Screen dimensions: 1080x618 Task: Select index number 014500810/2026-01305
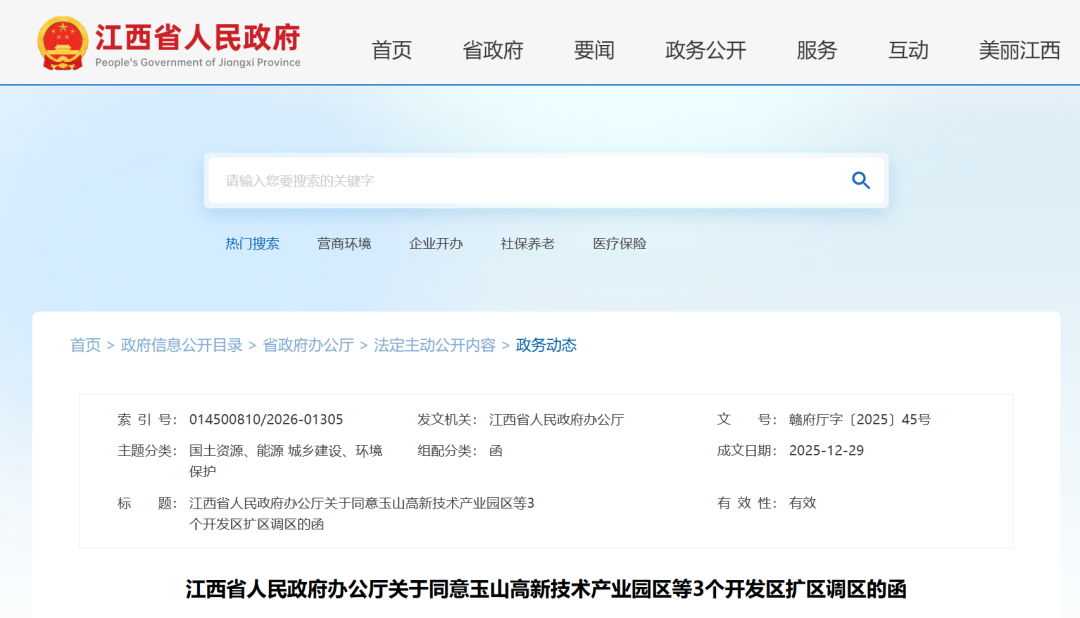266,420
